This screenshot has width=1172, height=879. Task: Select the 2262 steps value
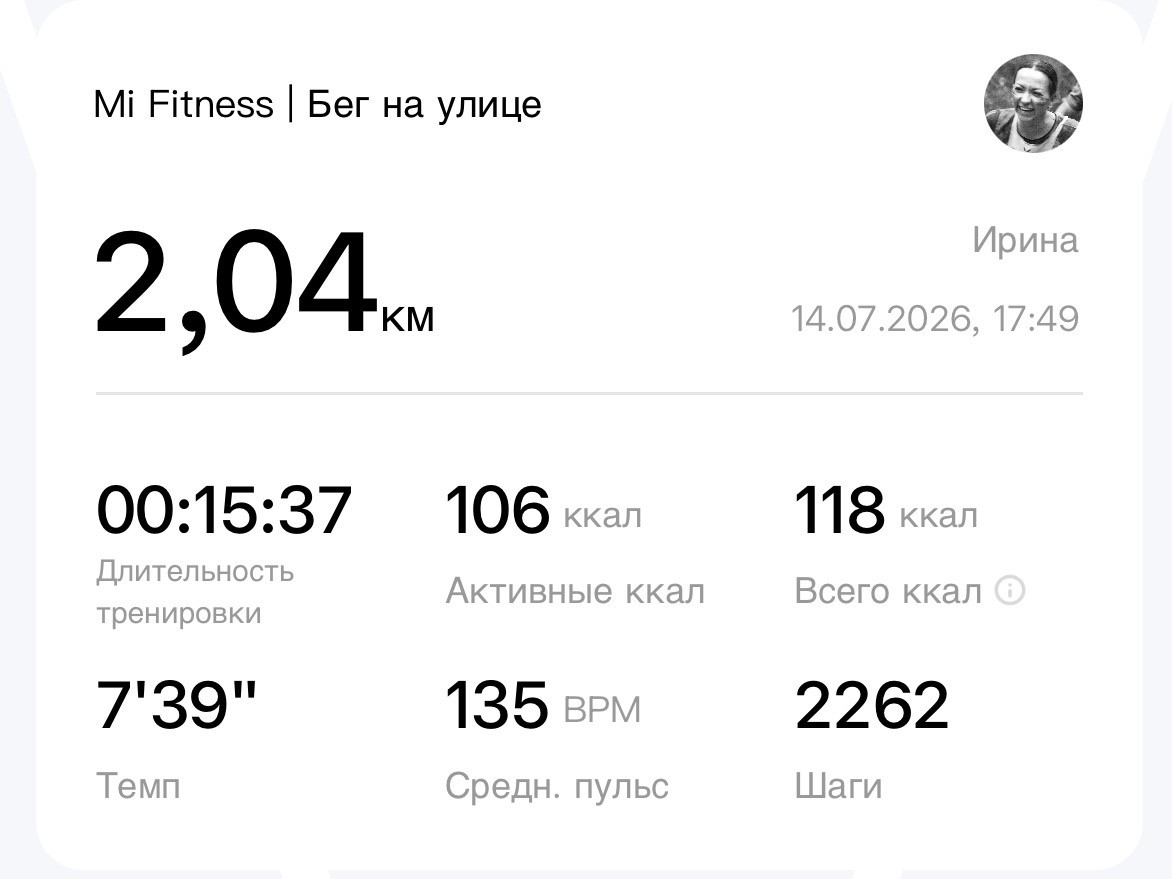pyautogui.click(x=872, y=704)
